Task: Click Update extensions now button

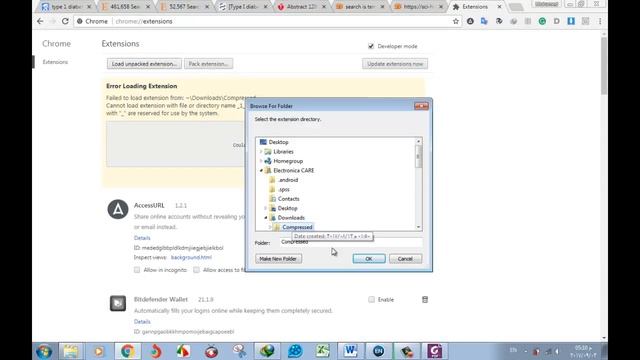Action: pyautogui.click(x=395, y=64)
